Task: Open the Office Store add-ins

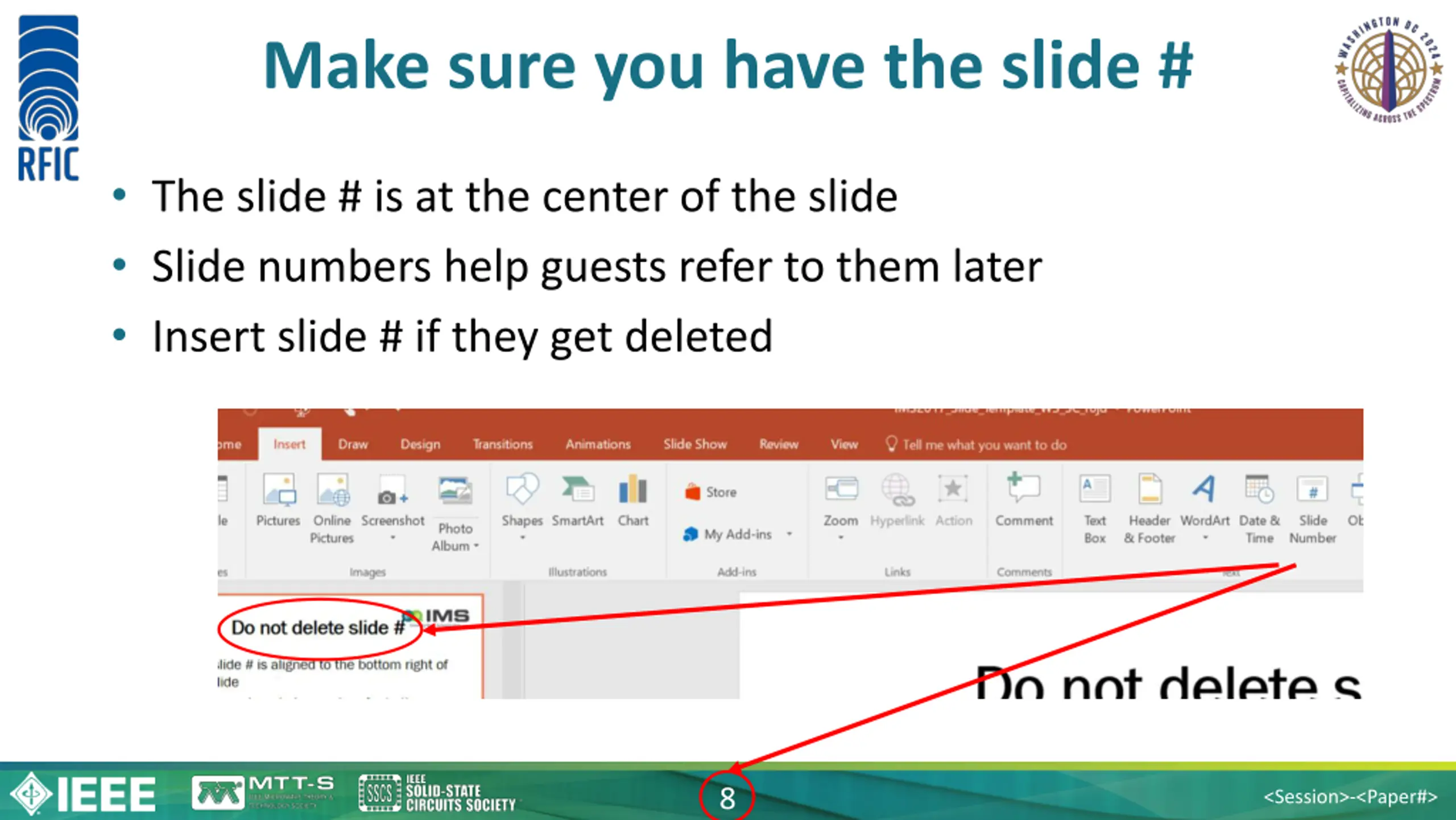Action: click(711, 492)
